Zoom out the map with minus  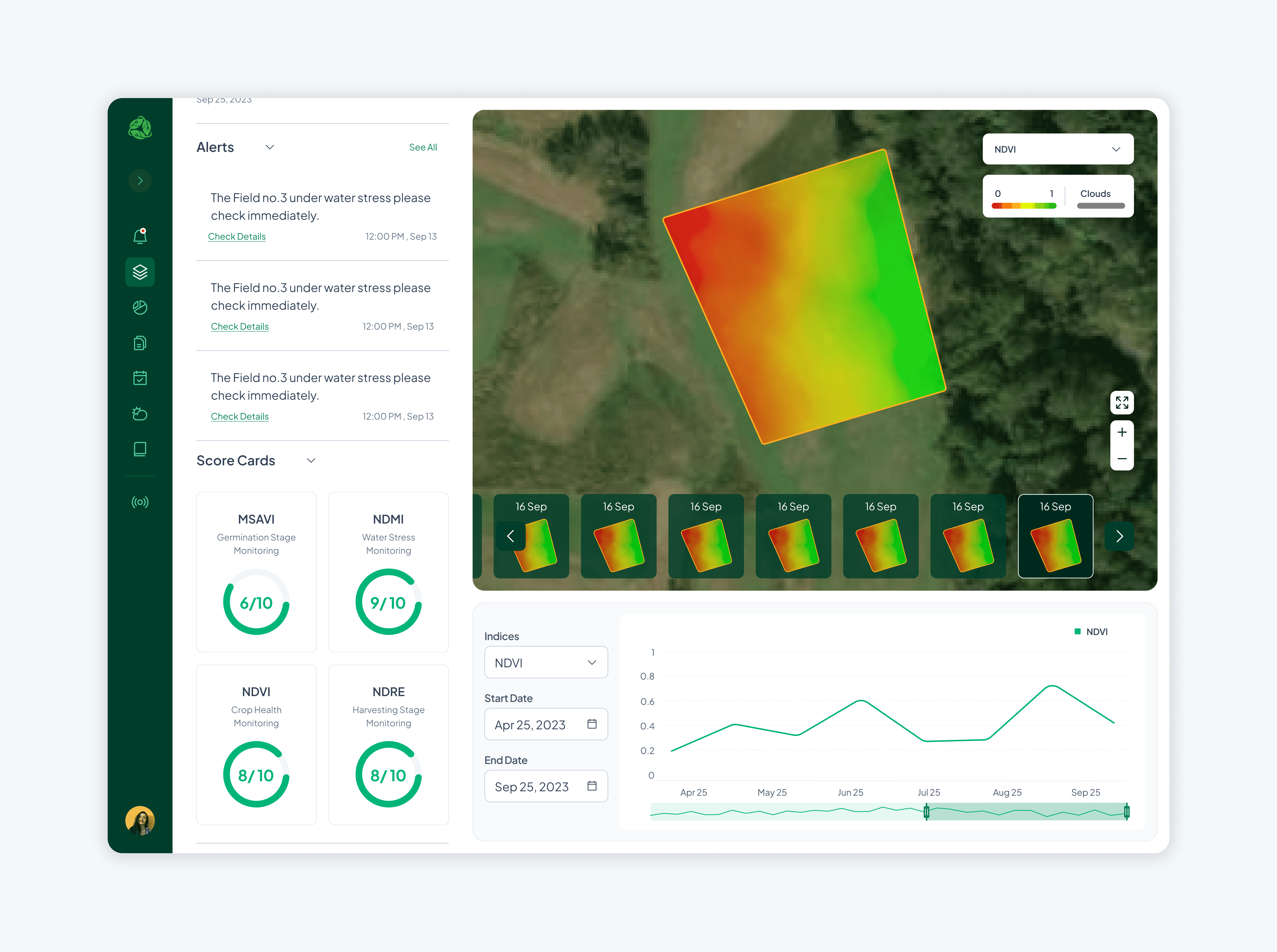[x=1121, y=459]
